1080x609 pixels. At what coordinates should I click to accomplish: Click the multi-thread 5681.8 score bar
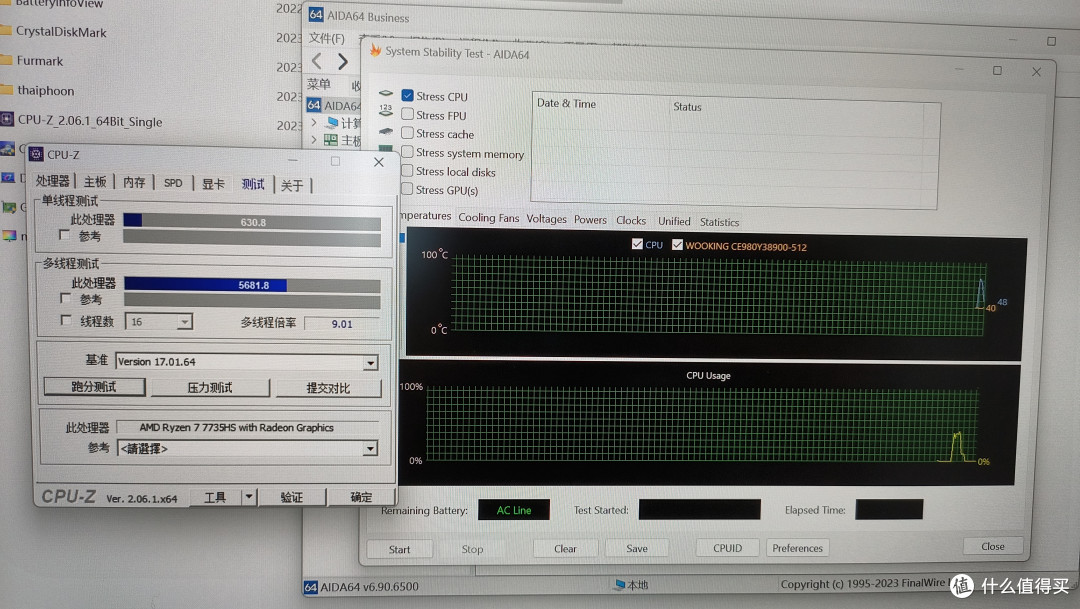click(252, 285)
